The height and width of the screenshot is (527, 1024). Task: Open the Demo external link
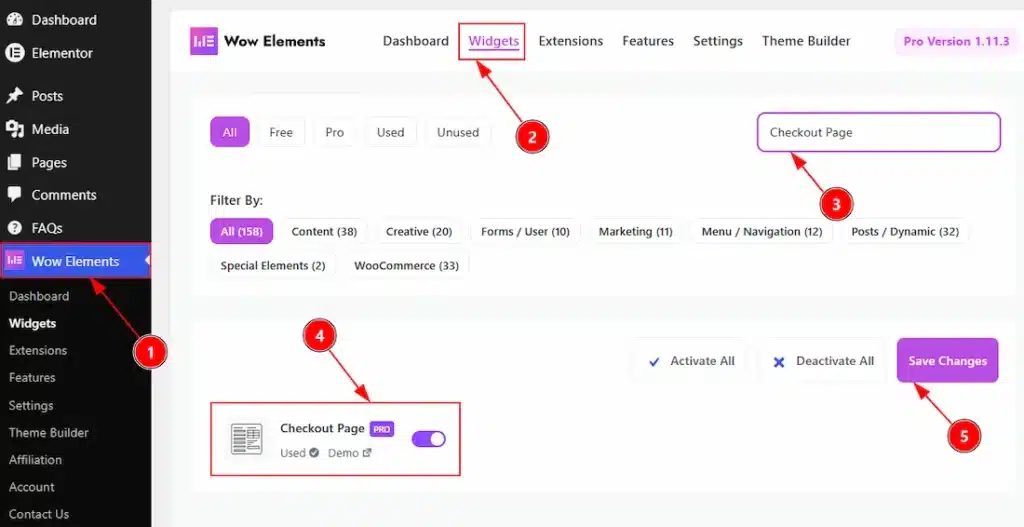click(349, 453)
